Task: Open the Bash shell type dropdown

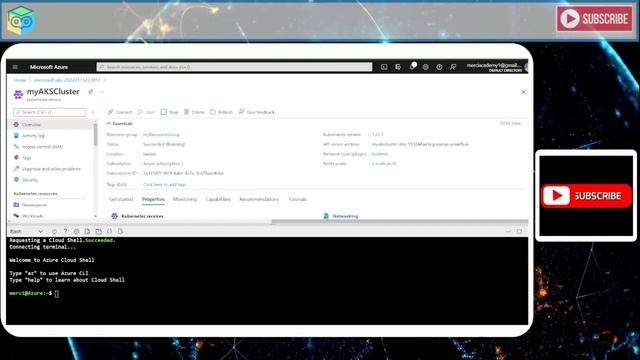Action: click(x=26, y=231)
